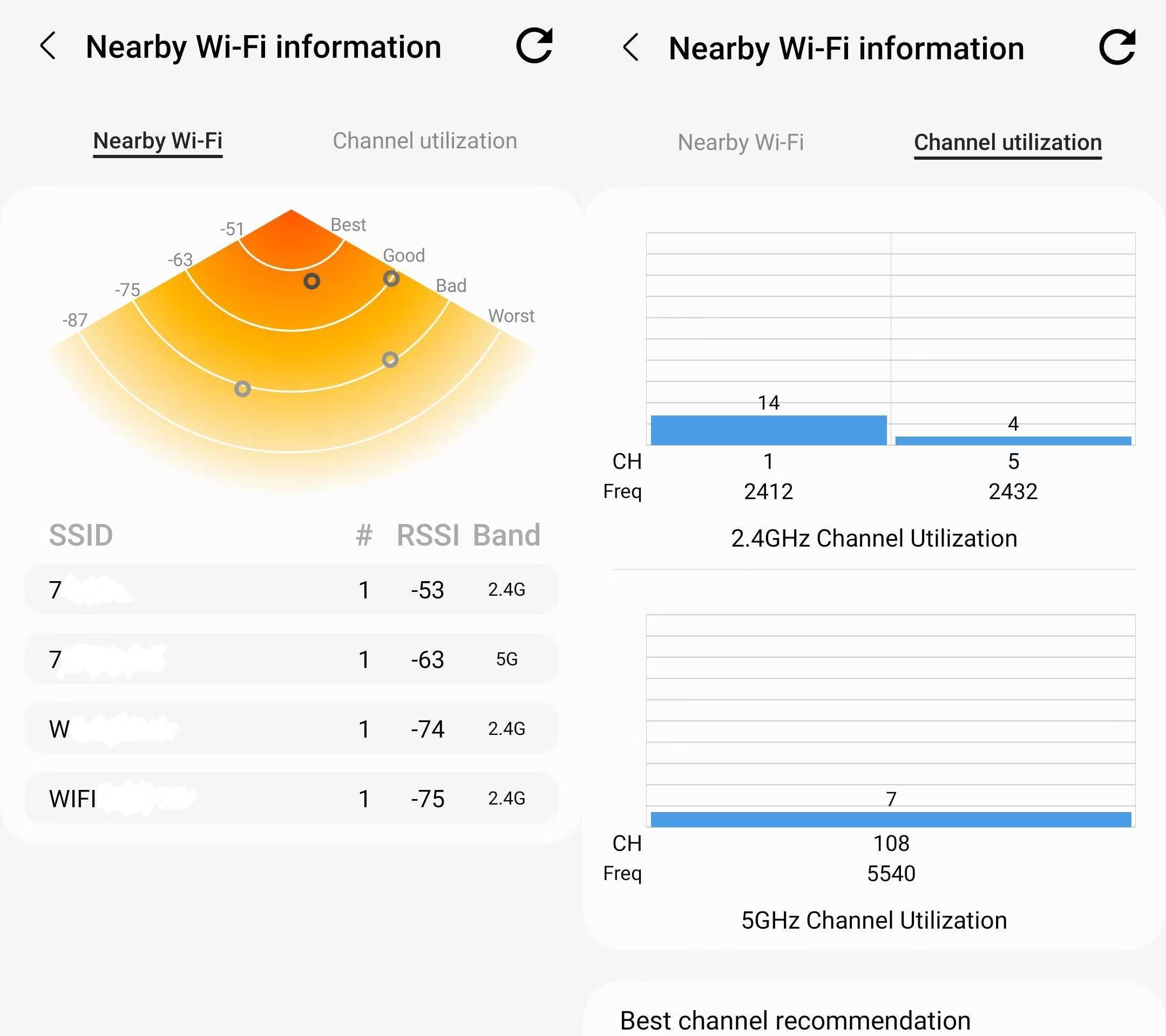Viewport: 1166px width, 1036px height.
Task: Tap the darkest radar dot near the -51 arc
Action: click(311, 281)
